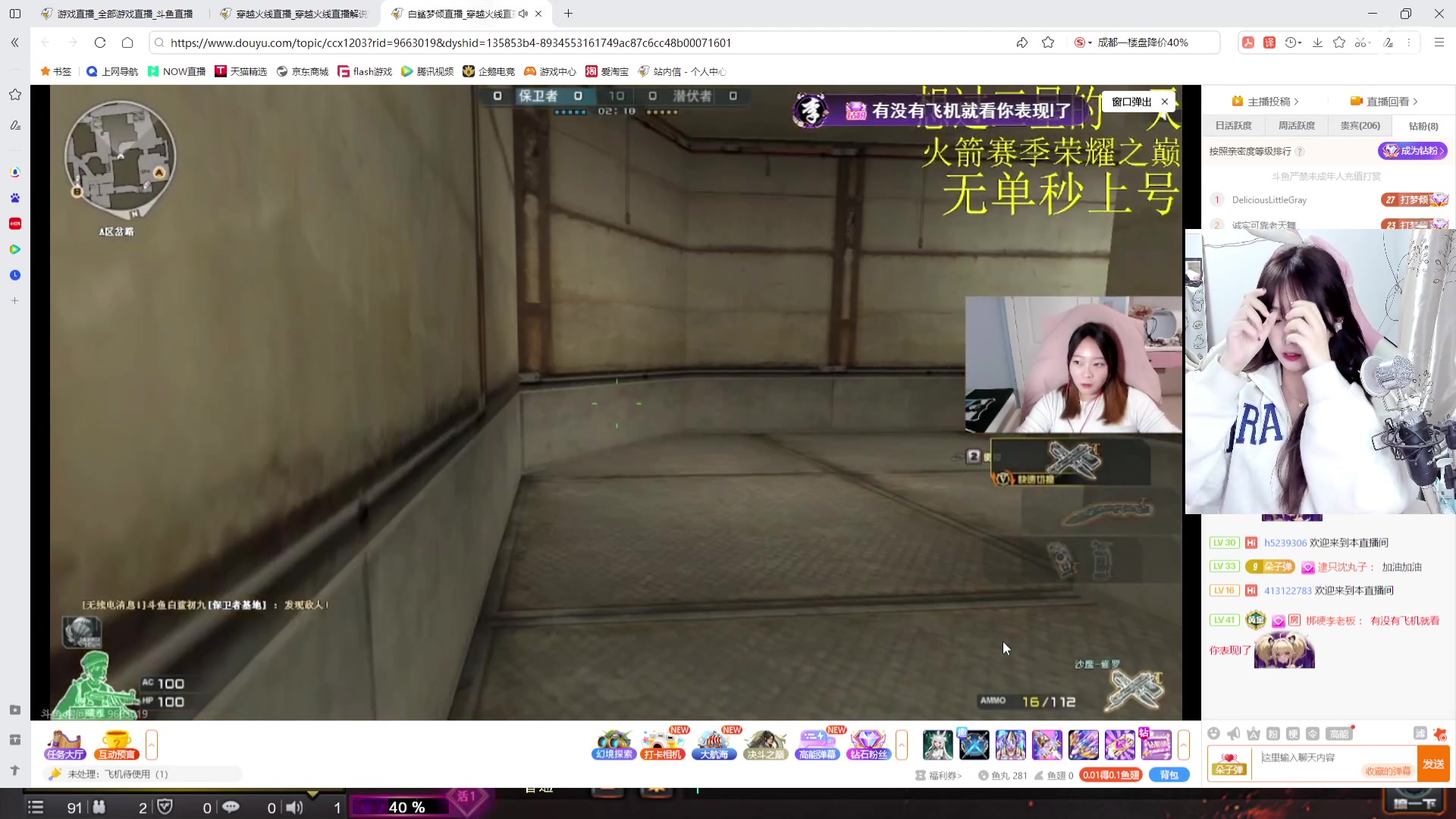
Task: Toggle the browser sidebar panel icon
Action: coord(15,14)
